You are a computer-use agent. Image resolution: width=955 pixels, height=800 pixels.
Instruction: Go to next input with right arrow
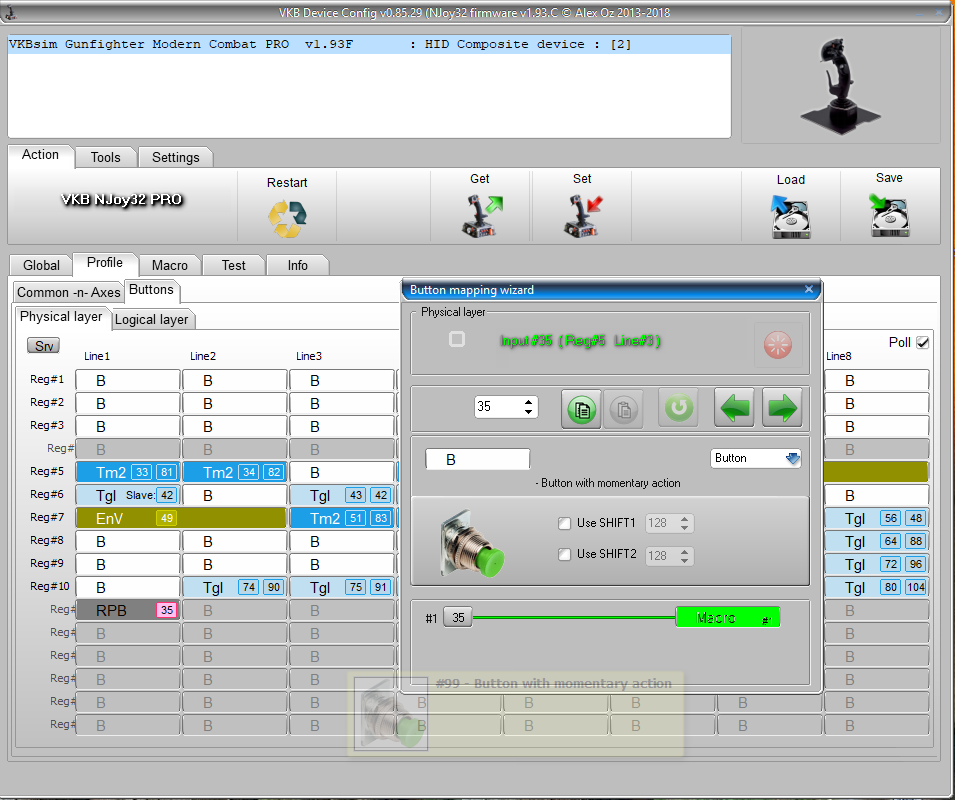(x=782, y=408)
